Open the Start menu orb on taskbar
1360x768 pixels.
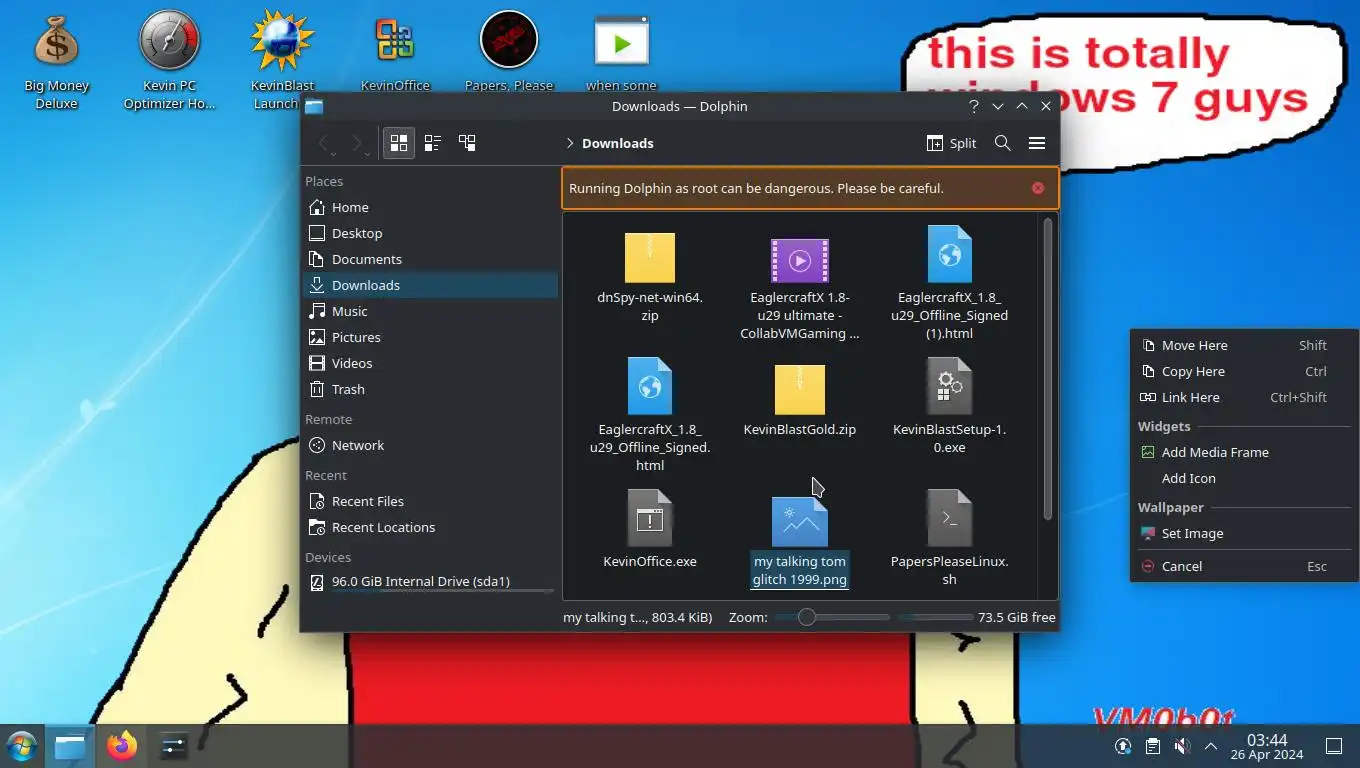pos(21,746)
